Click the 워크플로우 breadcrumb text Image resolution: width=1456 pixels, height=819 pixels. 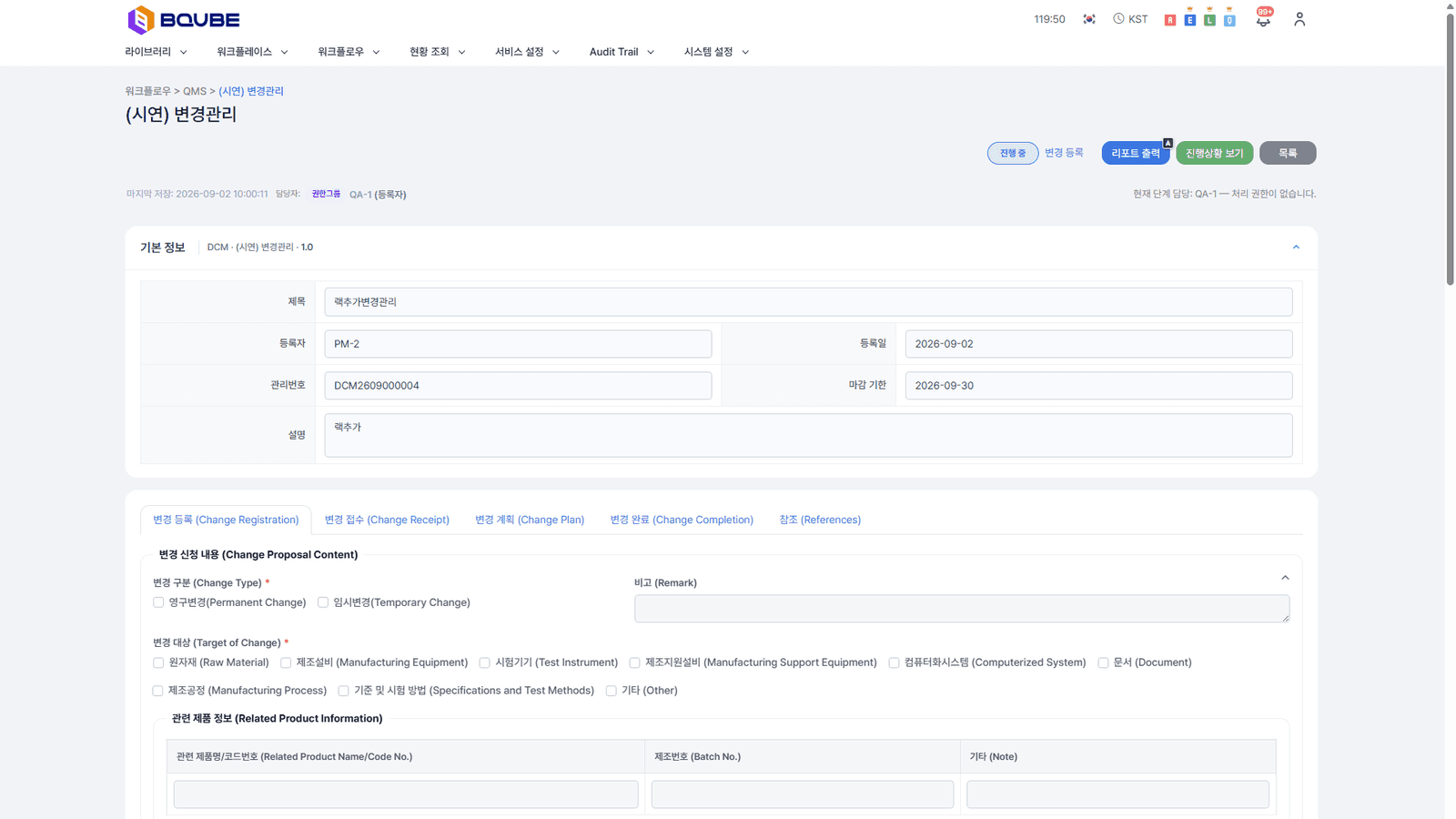pyautogui.click(x=147, y=91)
